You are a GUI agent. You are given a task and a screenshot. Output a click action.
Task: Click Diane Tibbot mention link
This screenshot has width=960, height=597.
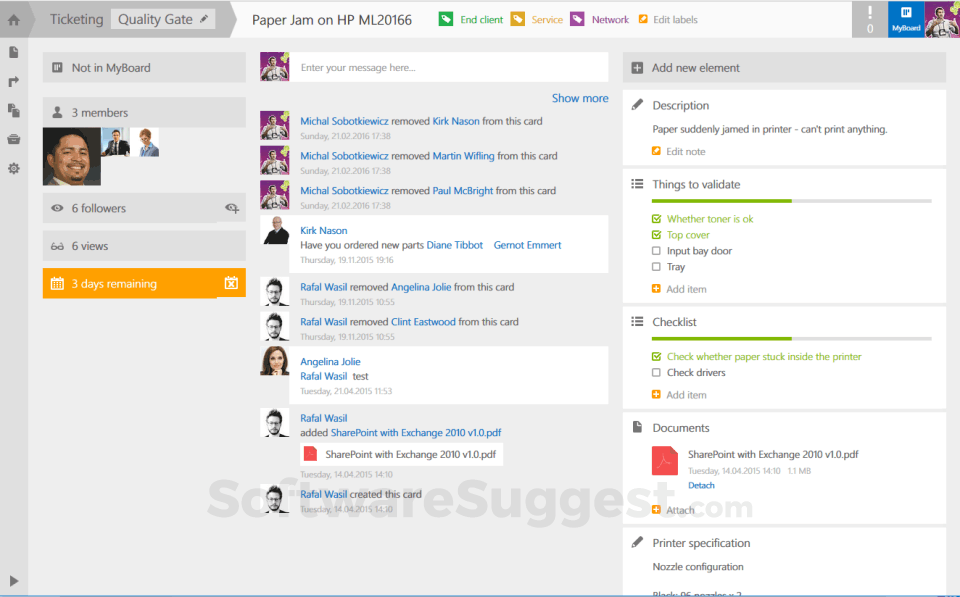coord(455,245)
